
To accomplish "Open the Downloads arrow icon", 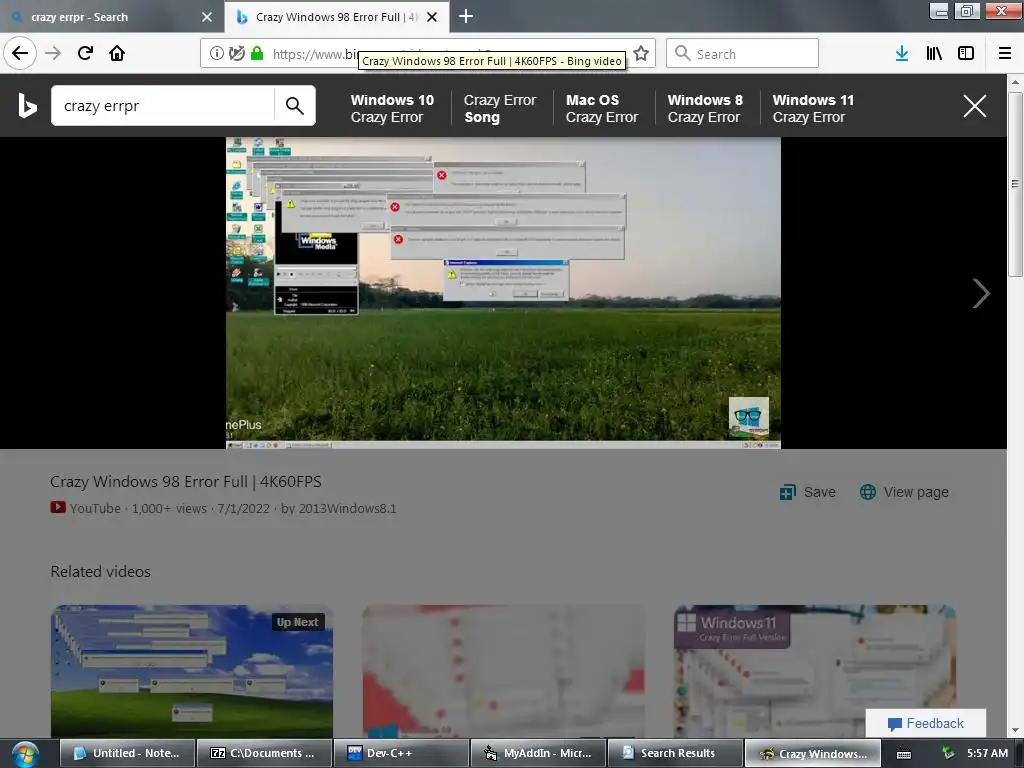I will (x=902, y=54).
